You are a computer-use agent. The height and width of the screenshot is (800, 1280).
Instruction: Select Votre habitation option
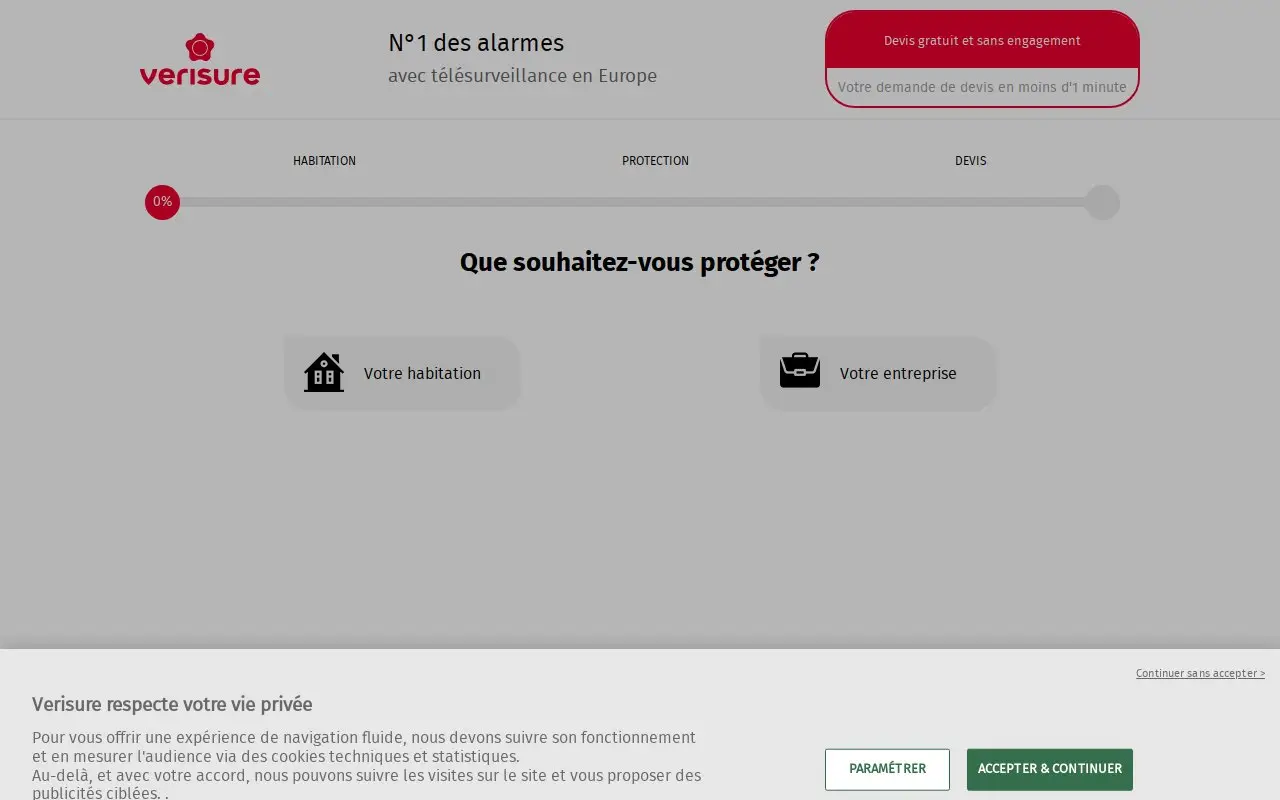tap(402, 373)
